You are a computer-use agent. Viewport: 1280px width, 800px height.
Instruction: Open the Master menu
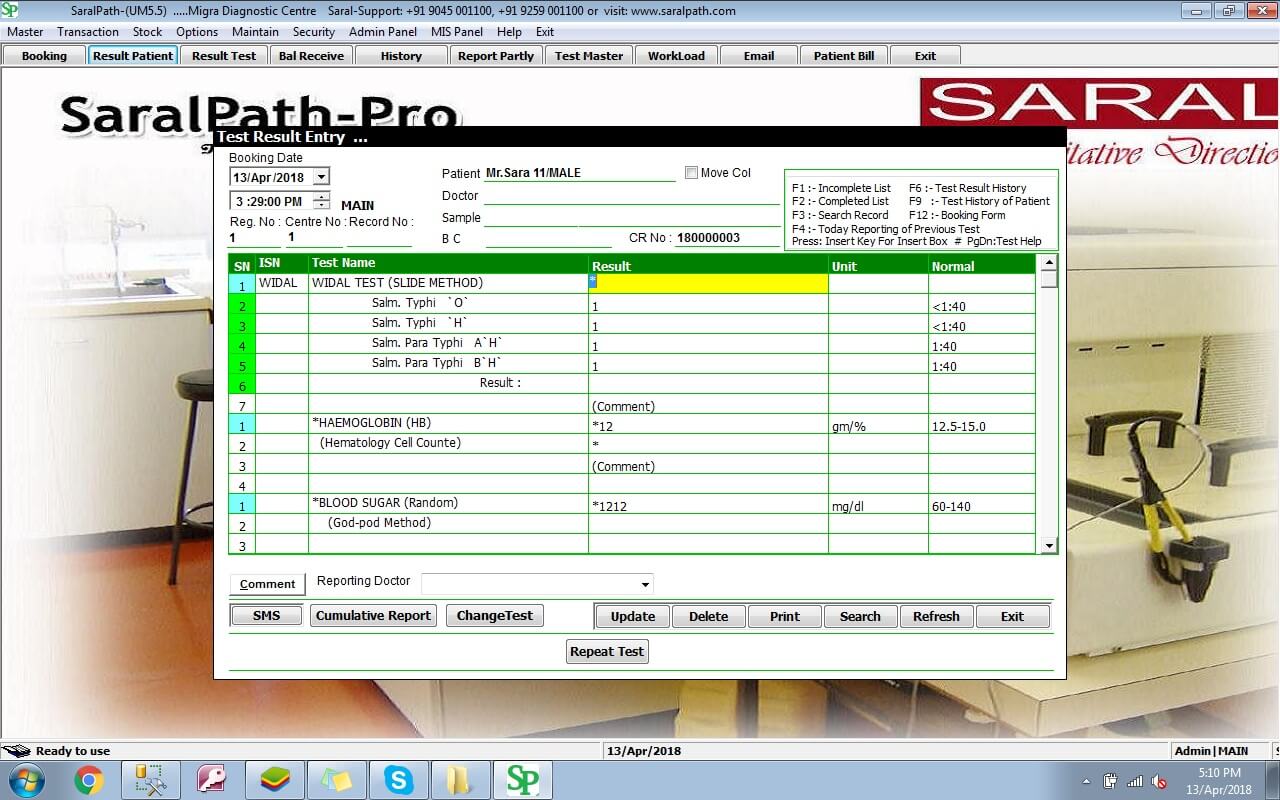(25, 32)
